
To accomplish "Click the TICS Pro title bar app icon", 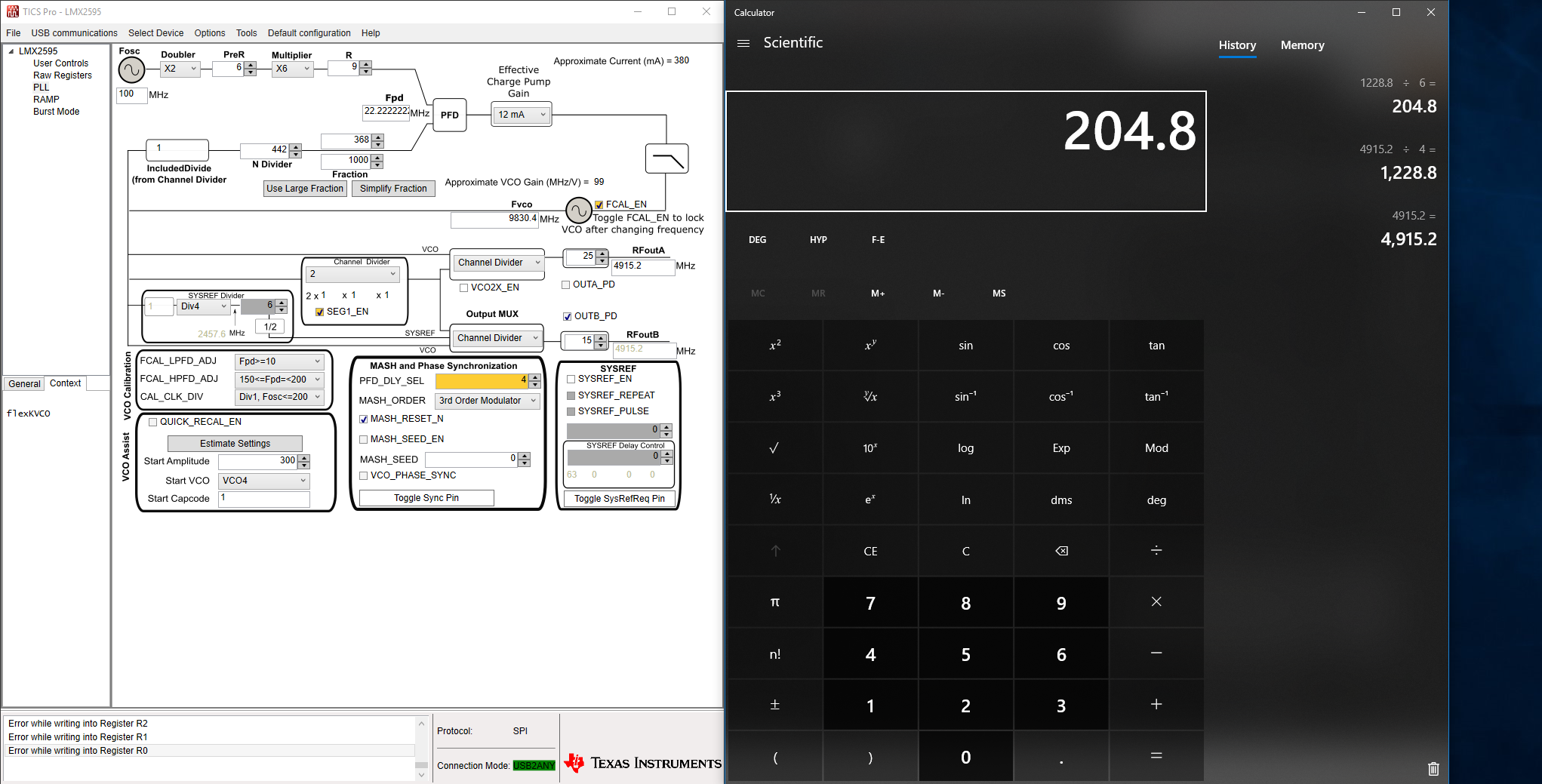I will coord(13,11).
